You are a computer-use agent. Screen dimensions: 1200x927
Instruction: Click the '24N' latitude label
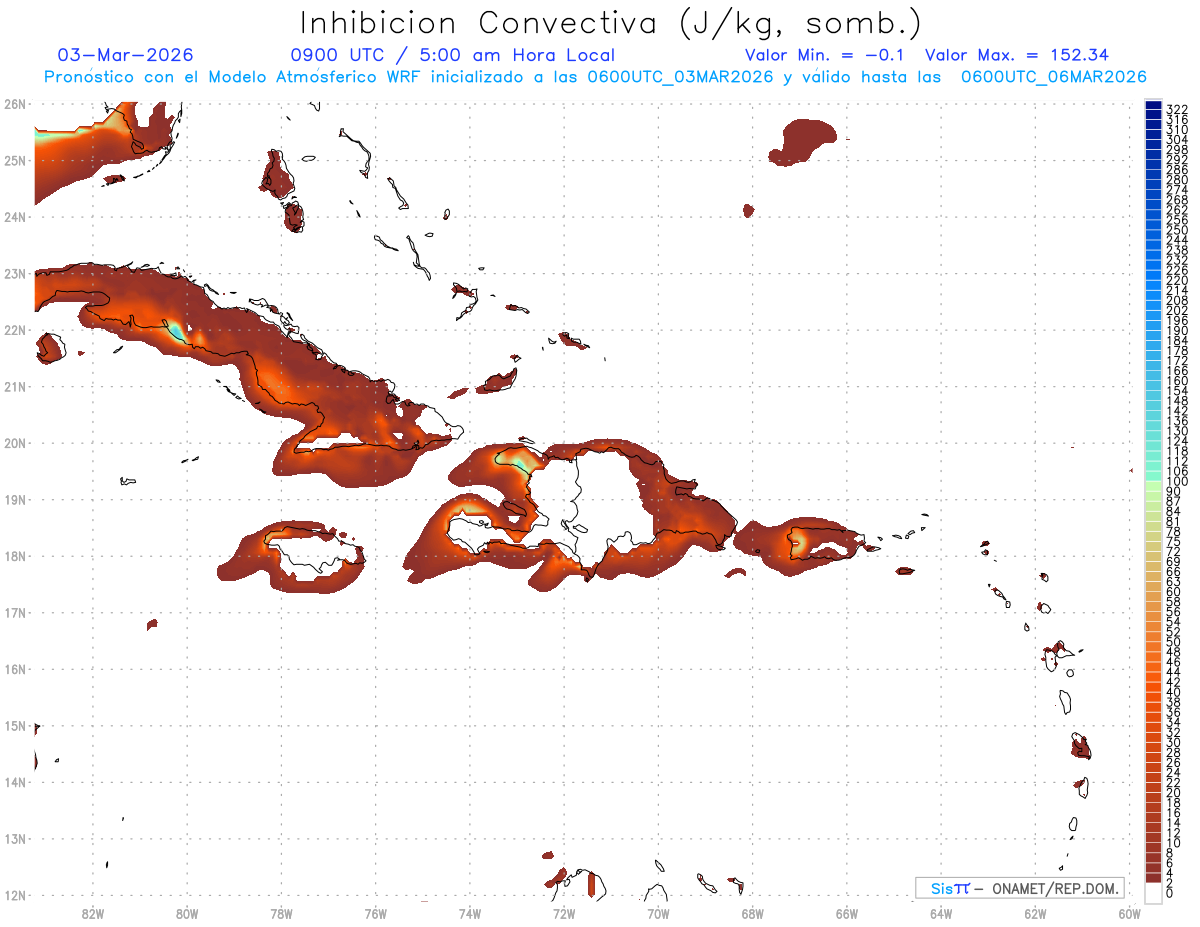(15, 217)
